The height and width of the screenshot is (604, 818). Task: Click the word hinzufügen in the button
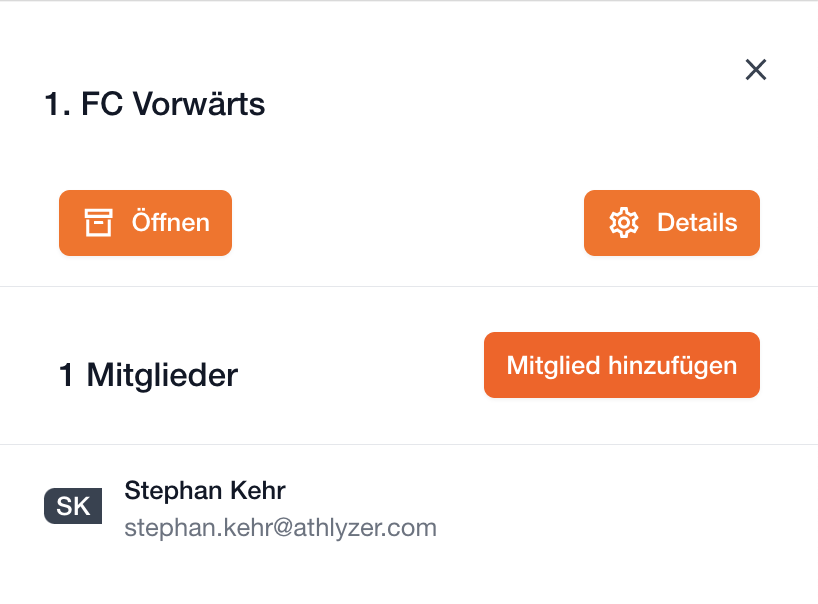coord(672,365)
